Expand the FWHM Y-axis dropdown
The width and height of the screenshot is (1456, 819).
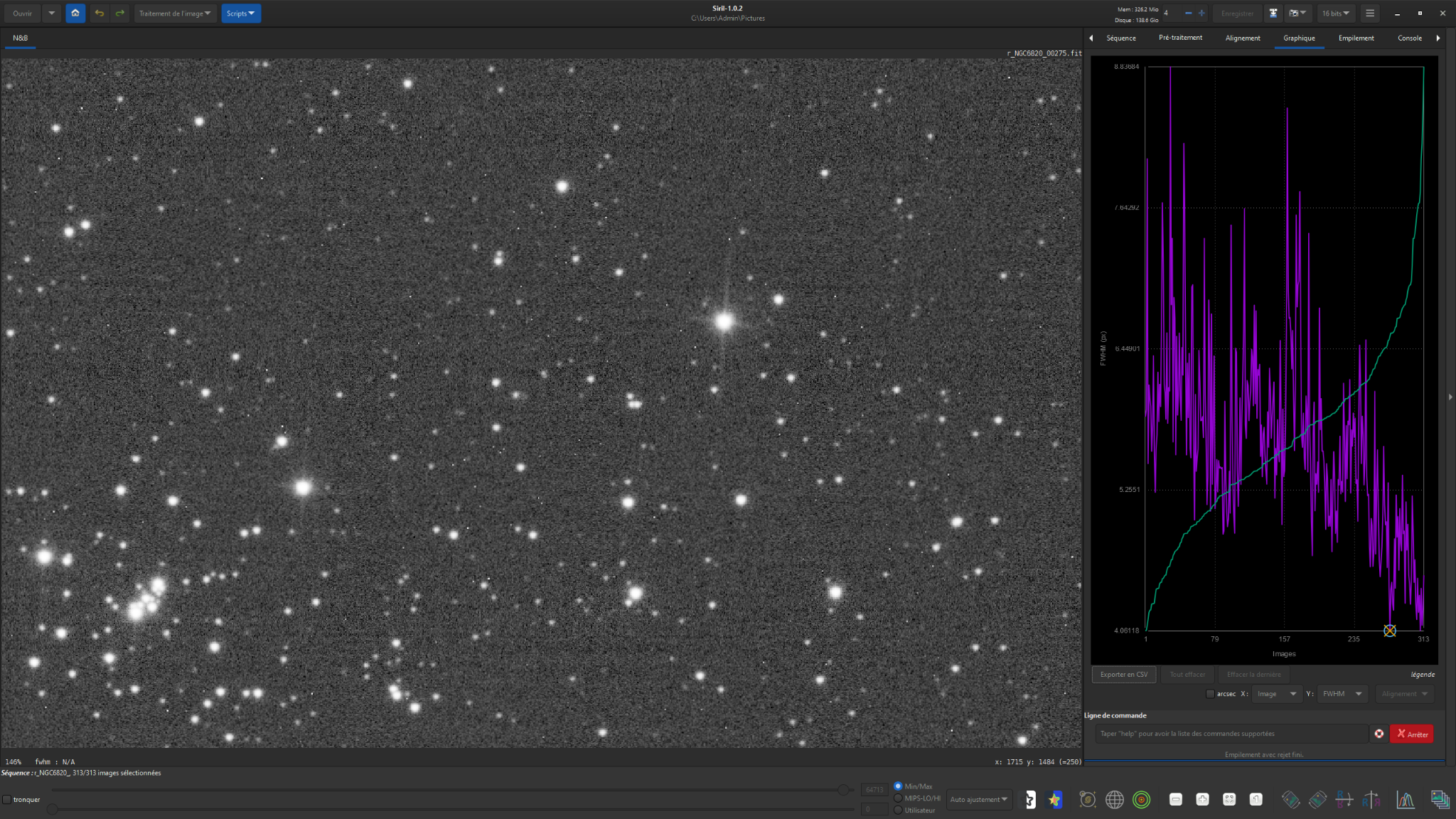pos(1342,694)
